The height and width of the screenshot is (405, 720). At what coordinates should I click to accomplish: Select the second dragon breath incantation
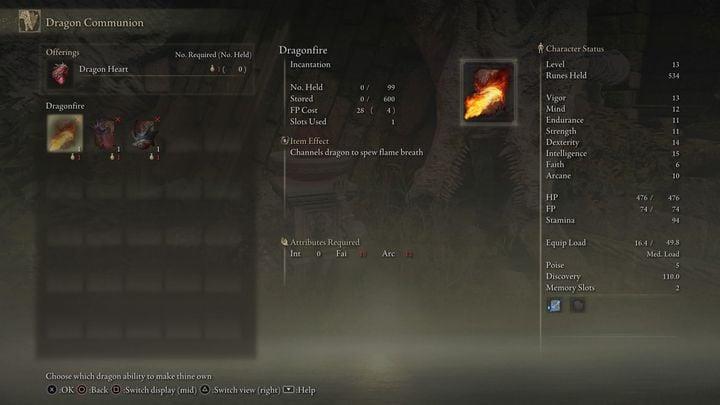(x=105, y=133)
